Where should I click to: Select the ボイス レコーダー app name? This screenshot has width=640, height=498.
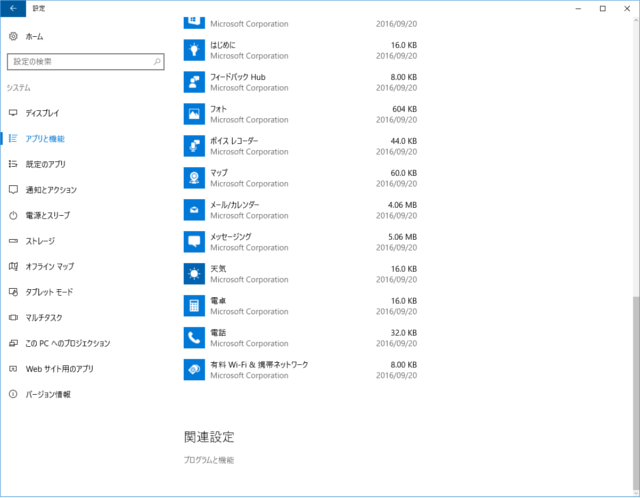[x=234, y=141]
